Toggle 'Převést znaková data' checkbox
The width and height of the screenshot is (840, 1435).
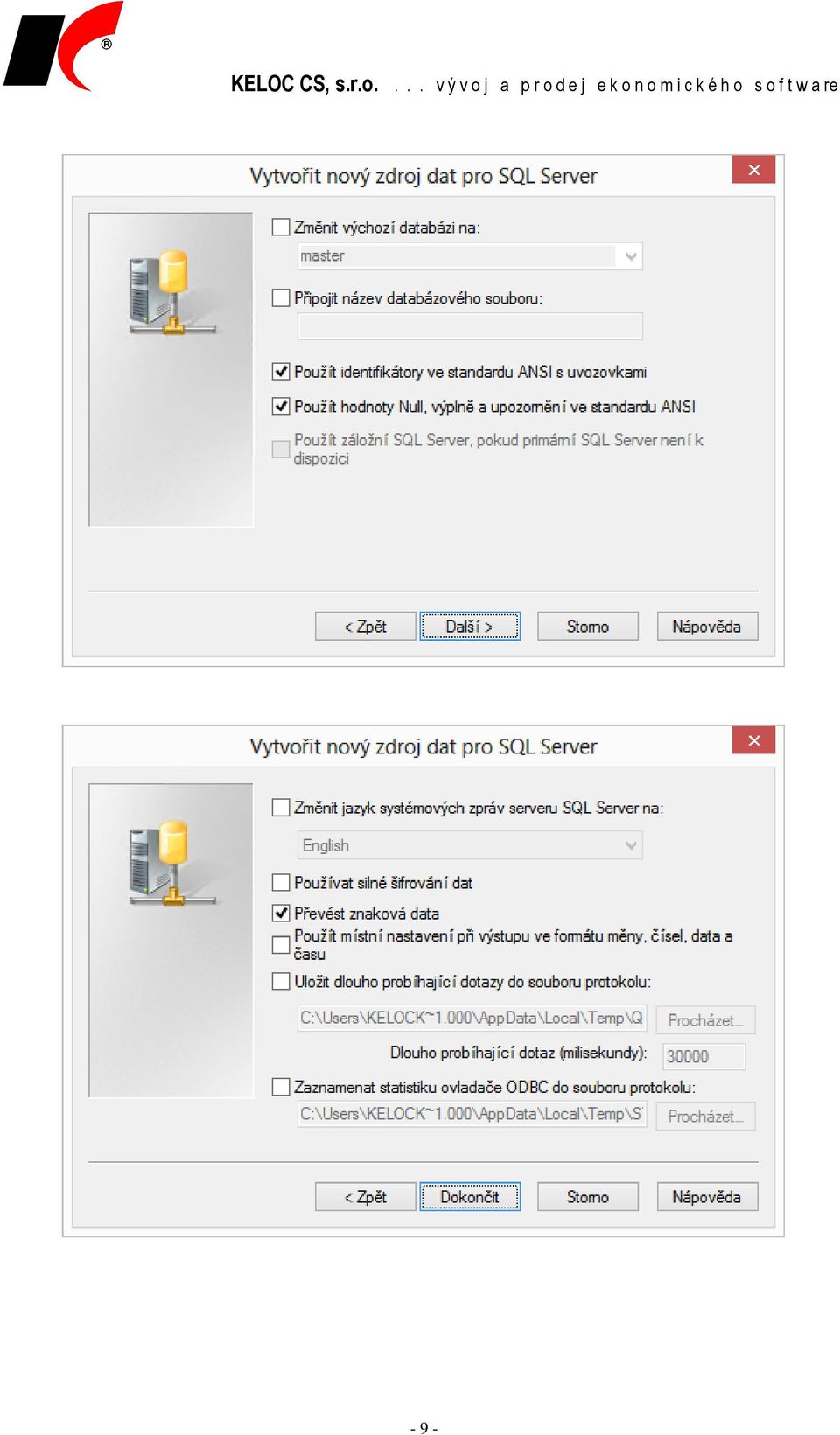coord(281,913)
